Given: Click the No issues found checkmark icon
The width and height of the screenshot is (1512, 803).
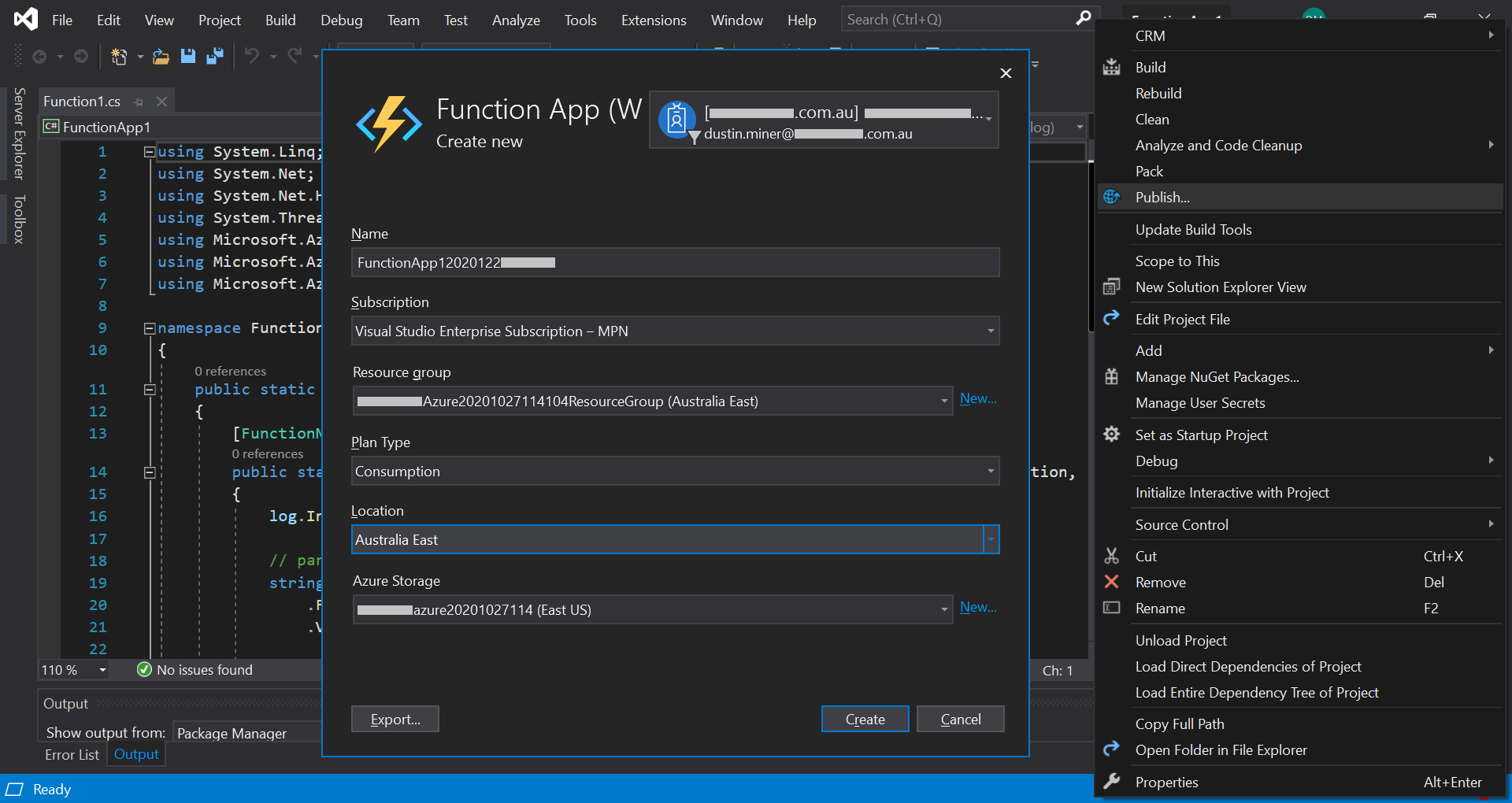Looking at the screenshot, I should [x=144, y=669].
